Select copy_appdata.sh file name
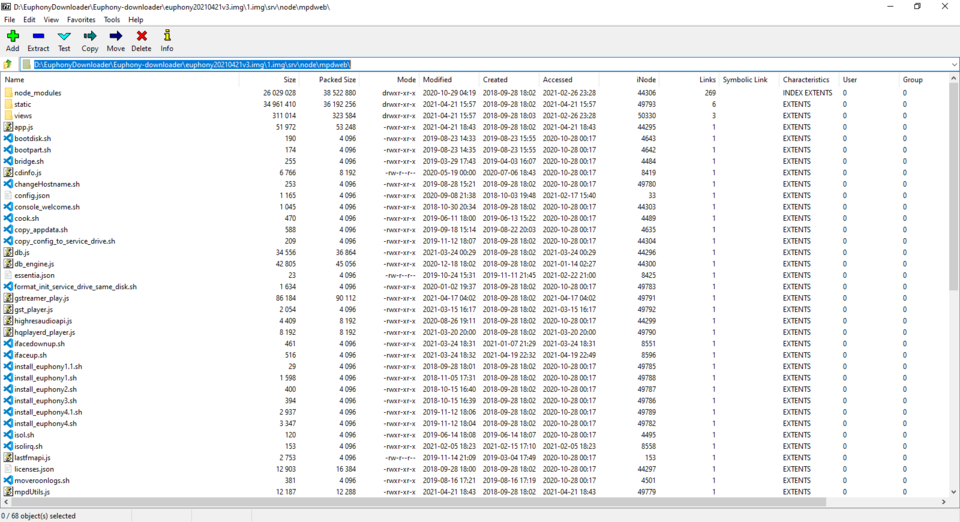The image size is (960, 522). tap(41, 229)
